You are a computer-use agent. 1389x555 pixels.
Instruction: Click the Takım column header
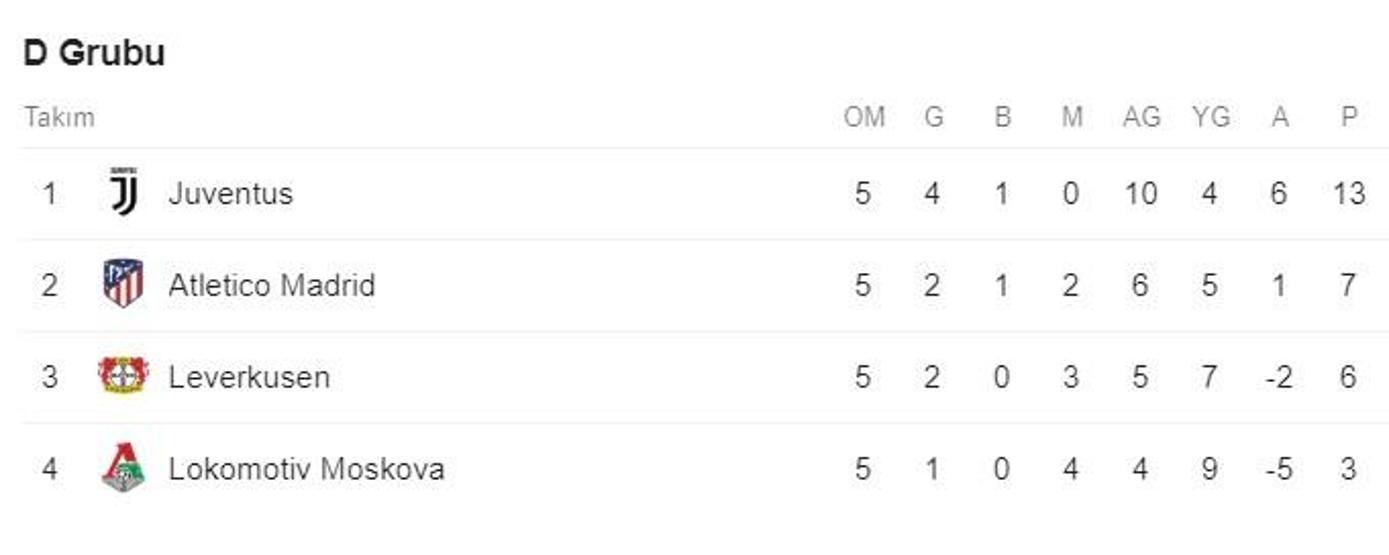[x=59, y=117]
